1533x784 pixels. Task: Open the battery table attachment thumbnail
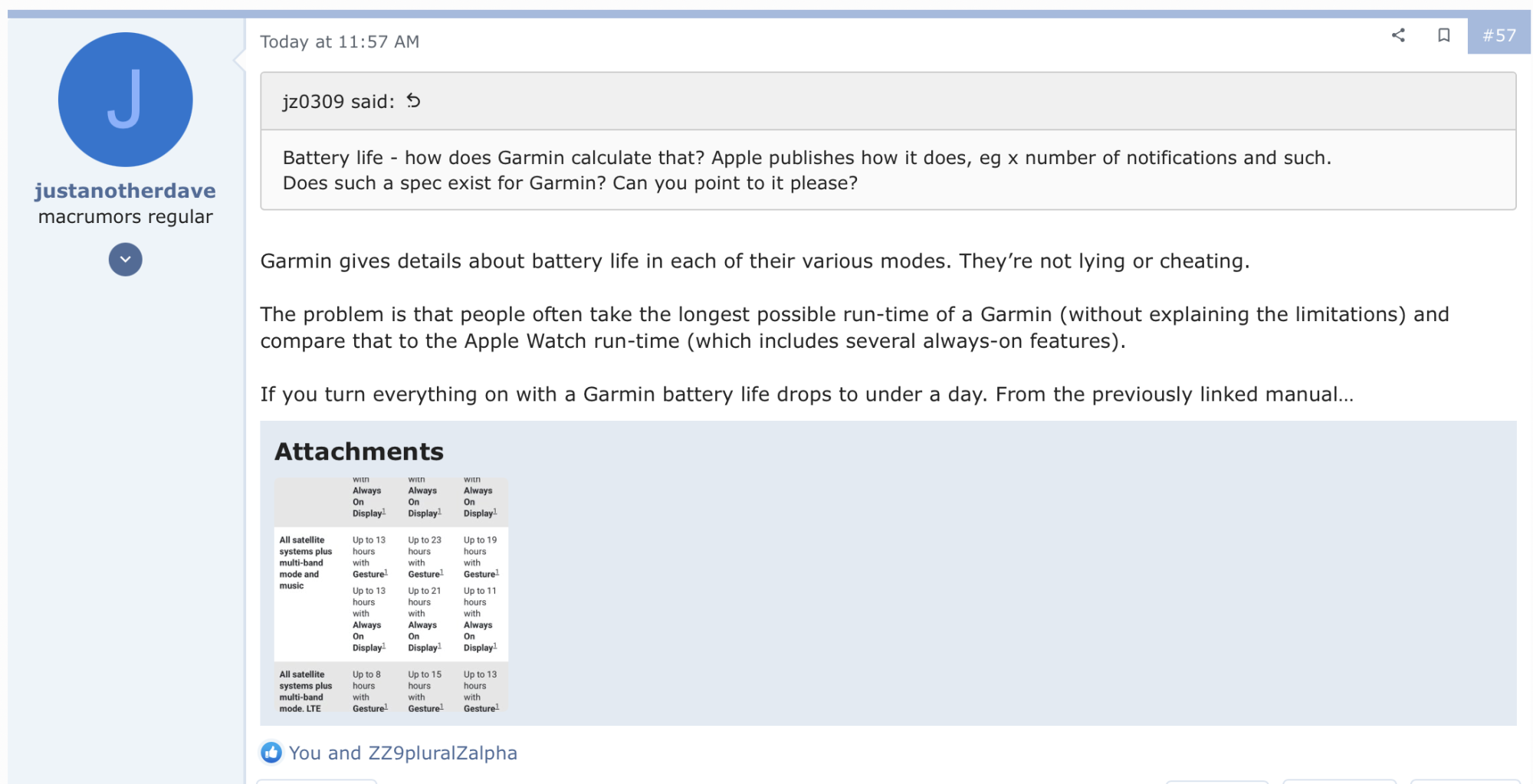click(391, 595)
